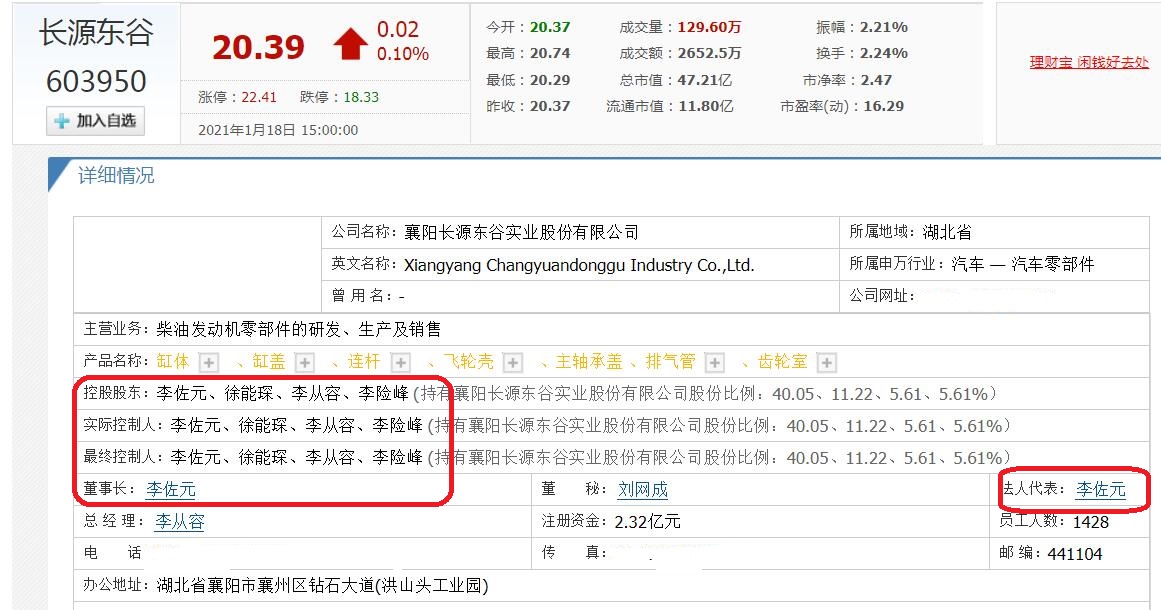
Task: Click the region value 湖北省
Action: [947, 232]
